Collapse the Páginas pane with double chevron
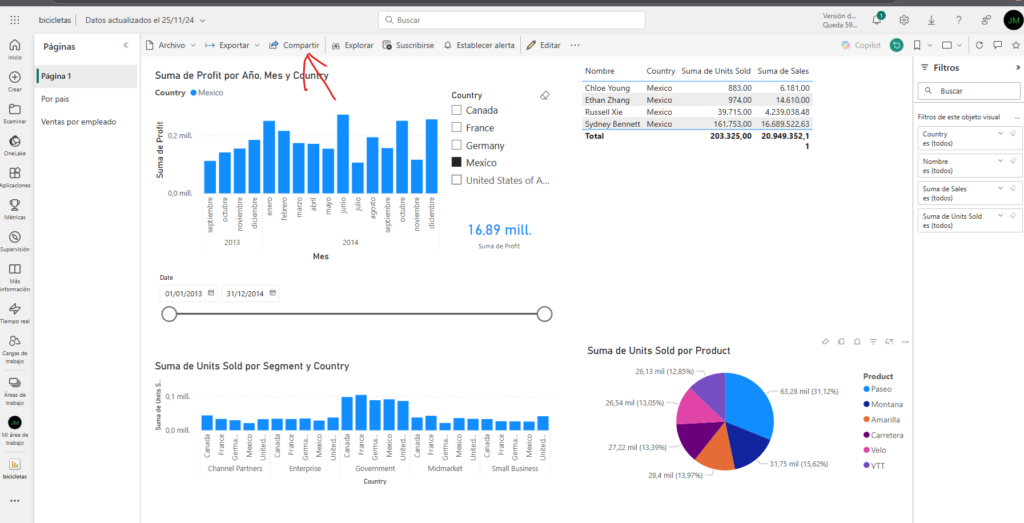1024x523 pixels. point(126,46)
